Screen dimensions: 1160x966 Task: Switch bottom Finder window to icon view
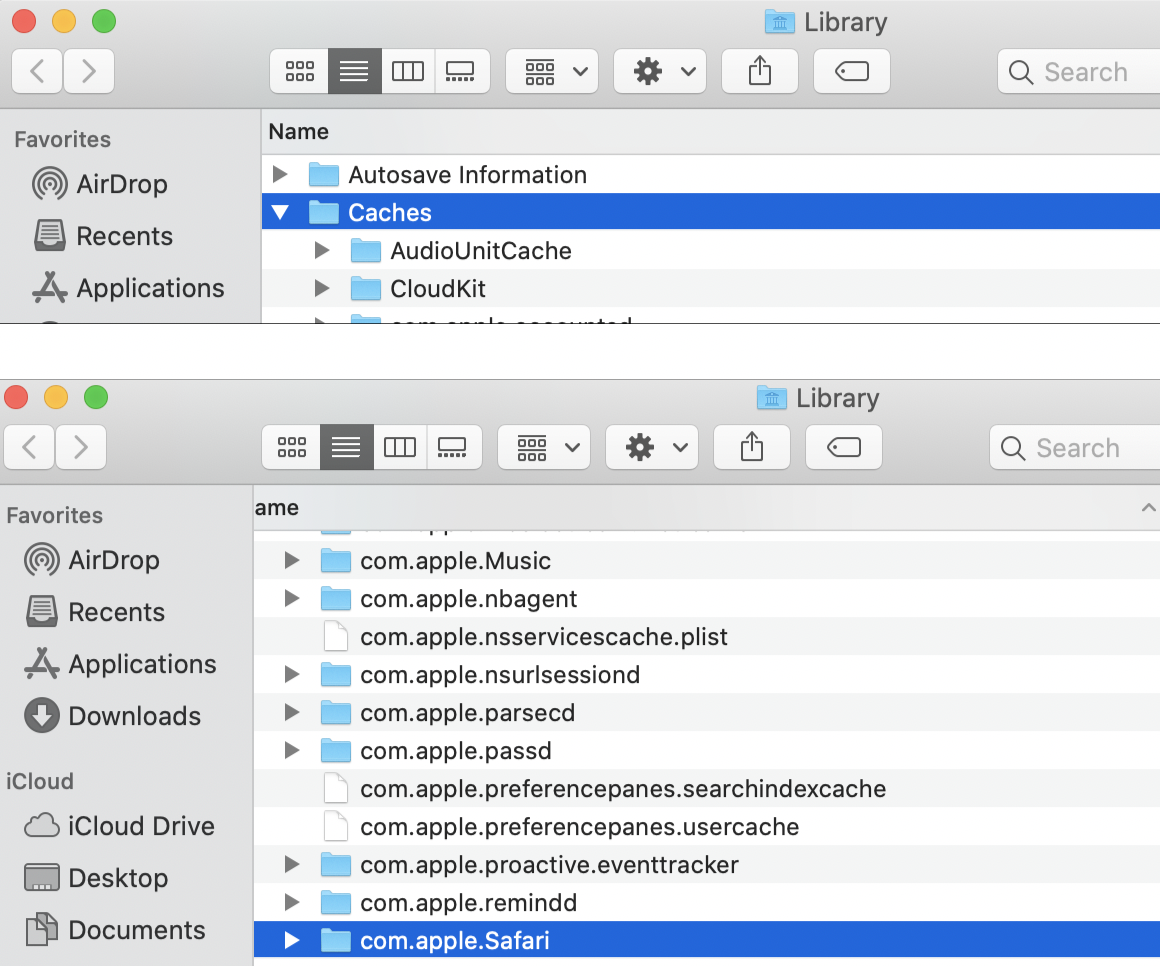point(291,447)
